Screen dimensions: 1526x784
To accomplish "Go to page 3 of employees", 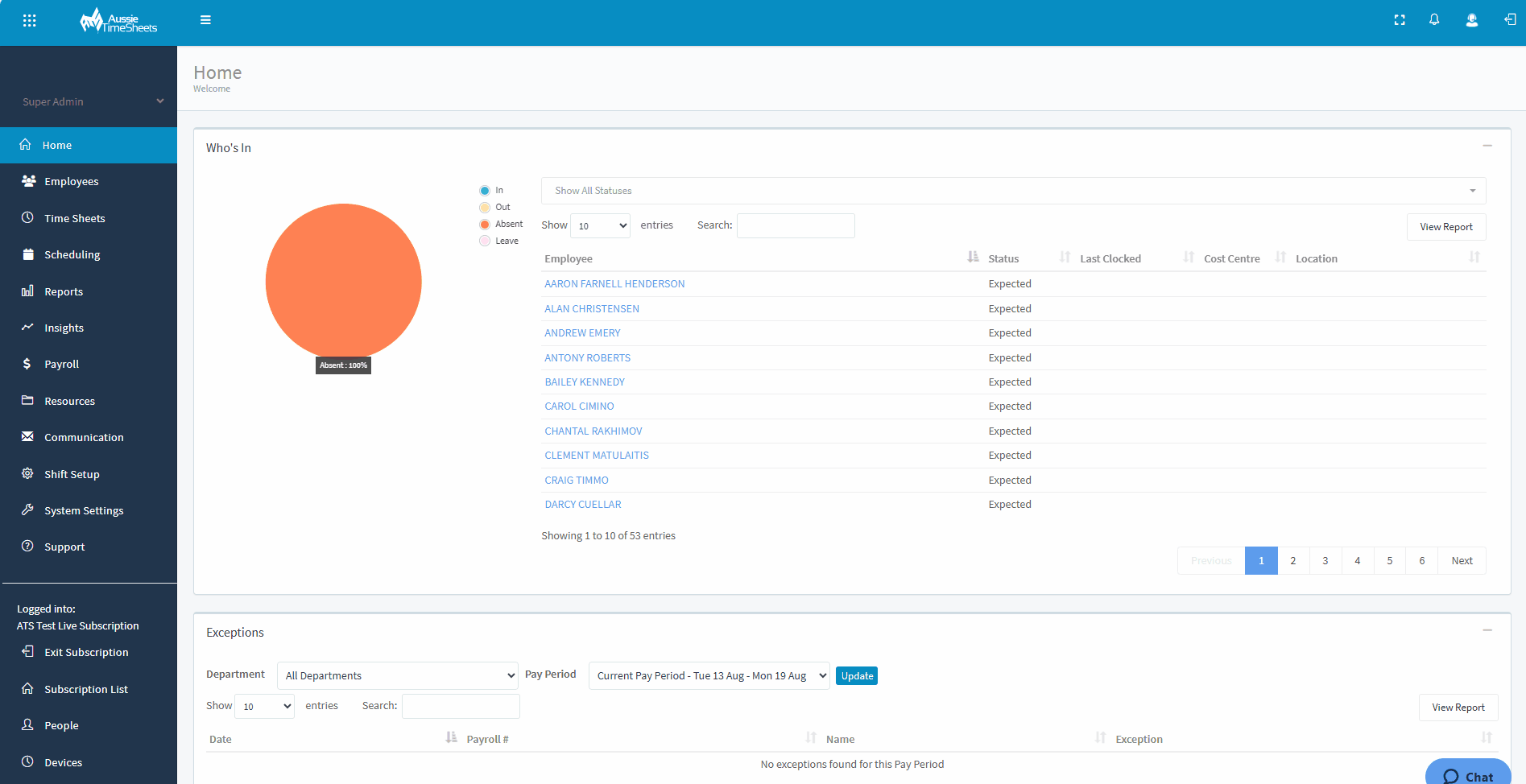I will coord(1325,561).
